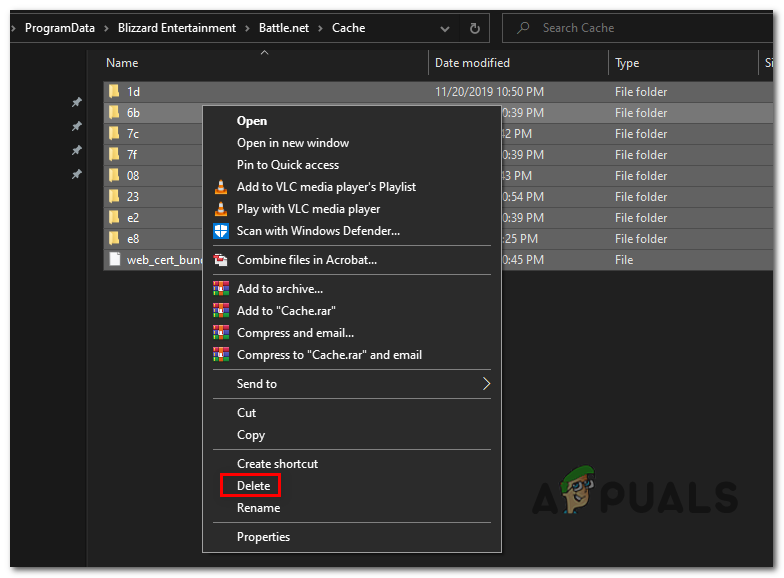The width and height of the screenshot is (784, 578).
Task: Click the 23 folder icon
Action: click(x=114, y=196)
